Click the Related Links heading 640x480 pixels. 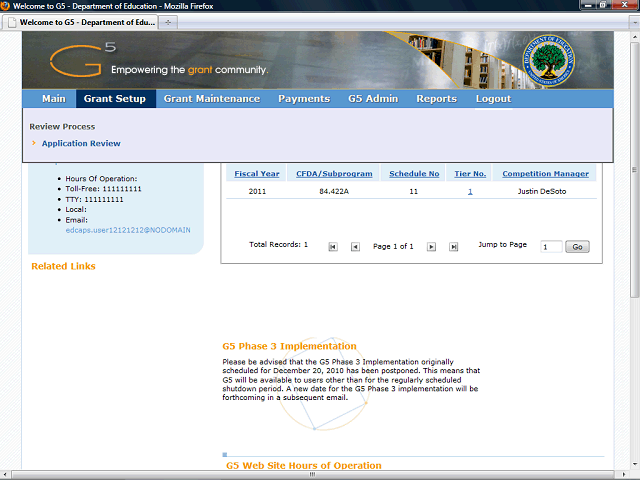(63, 266)
